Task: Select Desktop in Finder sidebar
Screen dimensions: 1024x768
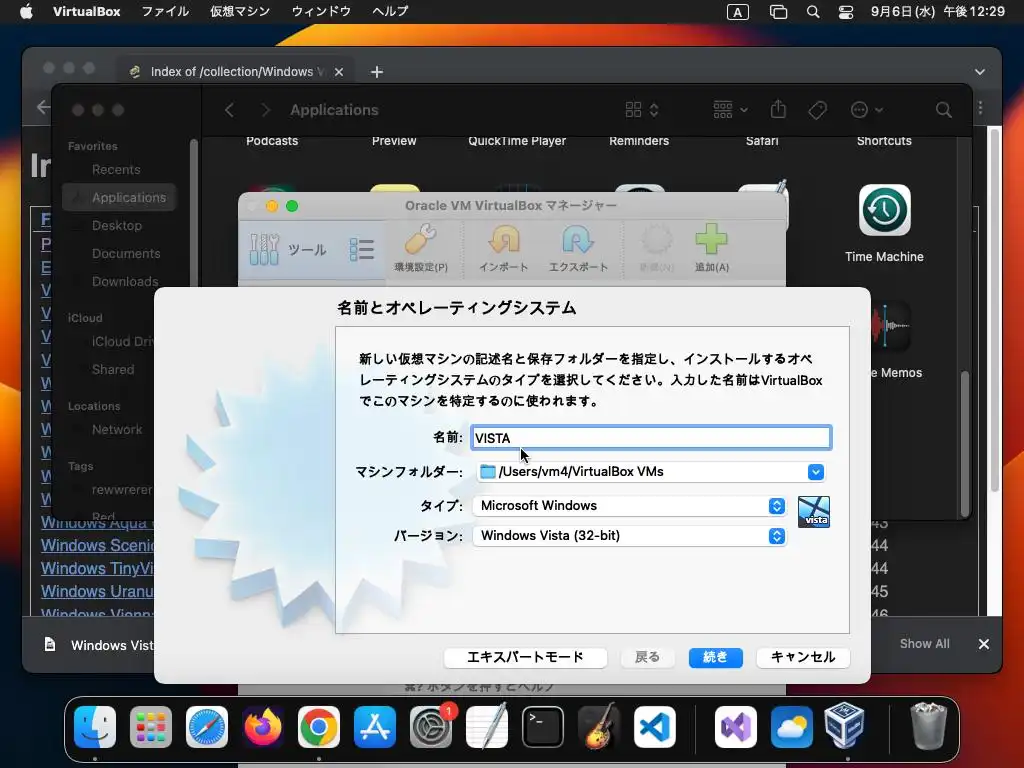Action: click(x=117, y=225)
